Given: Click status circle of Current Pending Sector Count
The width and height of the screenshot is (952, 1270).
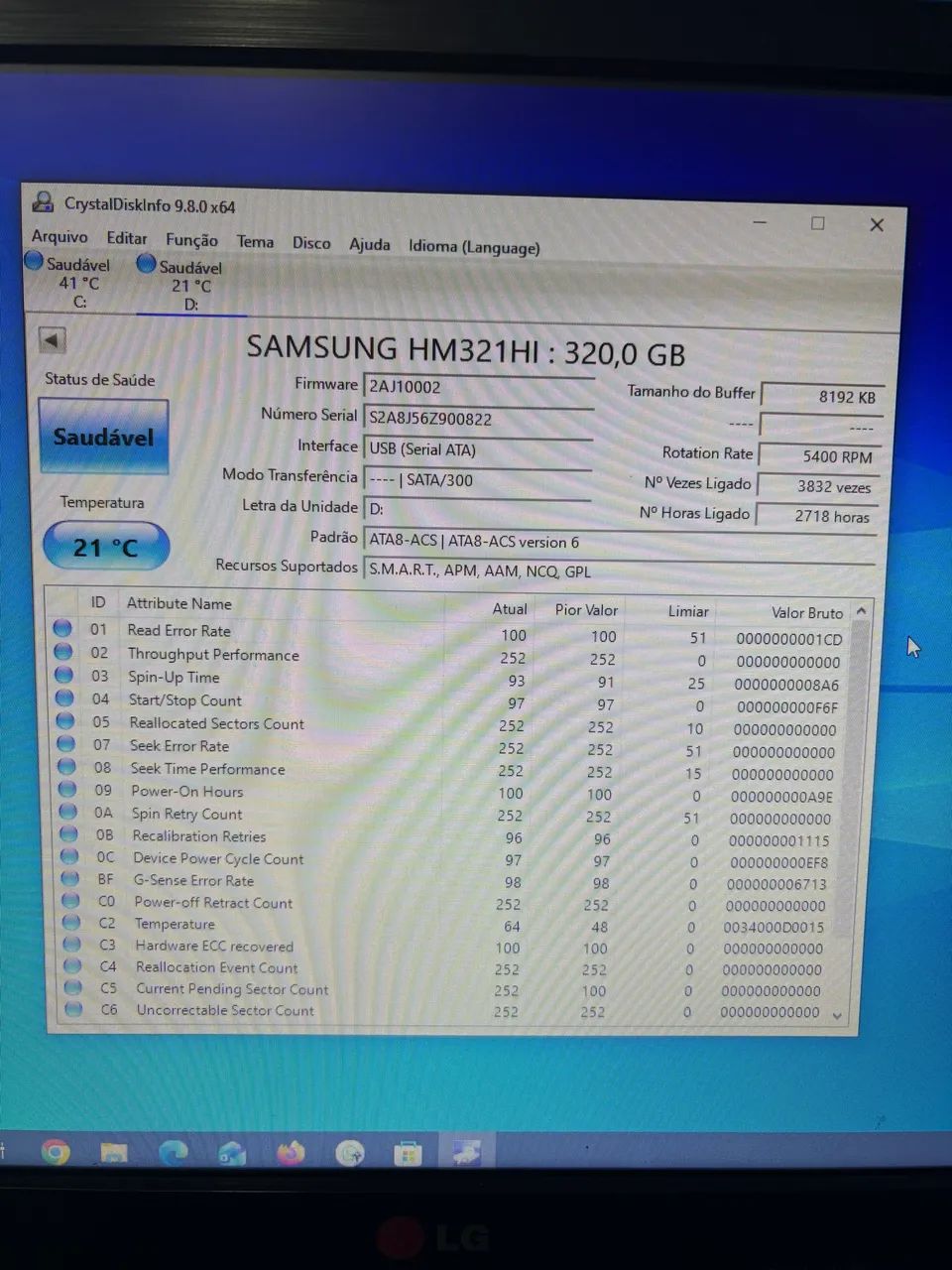Looking at the screenshot, I should tap(72, 987).
